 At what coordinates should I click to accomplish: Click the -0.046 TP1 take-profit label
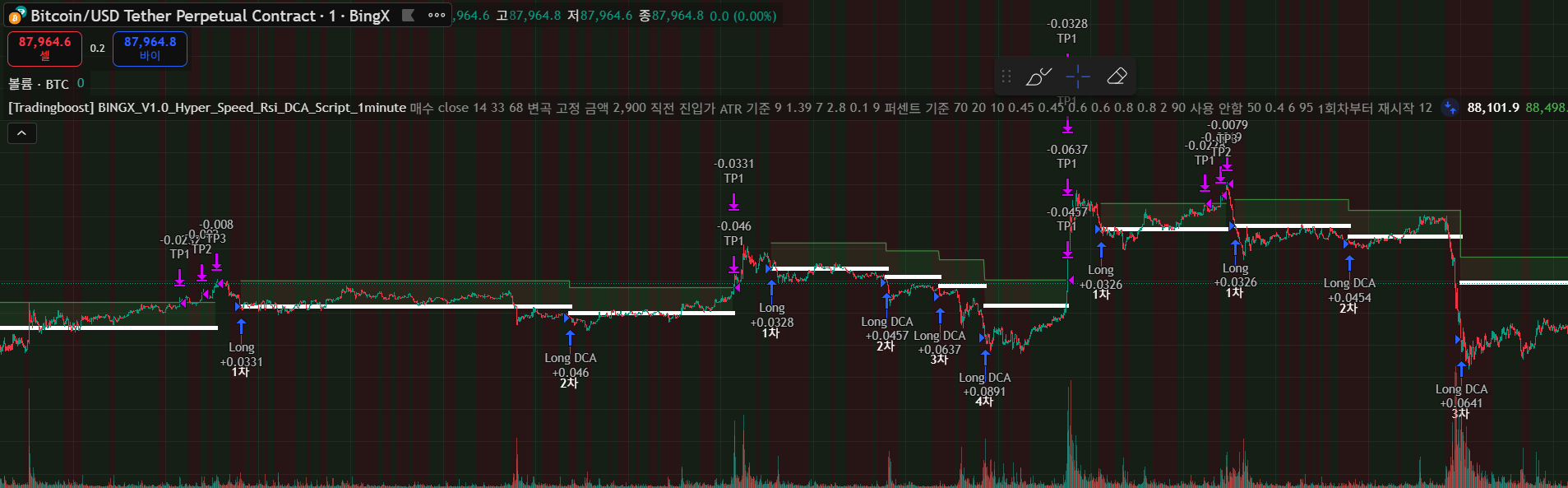coord(733,234)
